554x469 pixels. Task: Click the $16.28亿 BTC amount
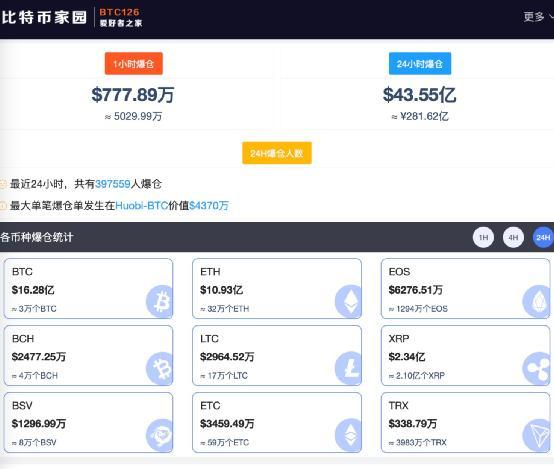[33, 290]
